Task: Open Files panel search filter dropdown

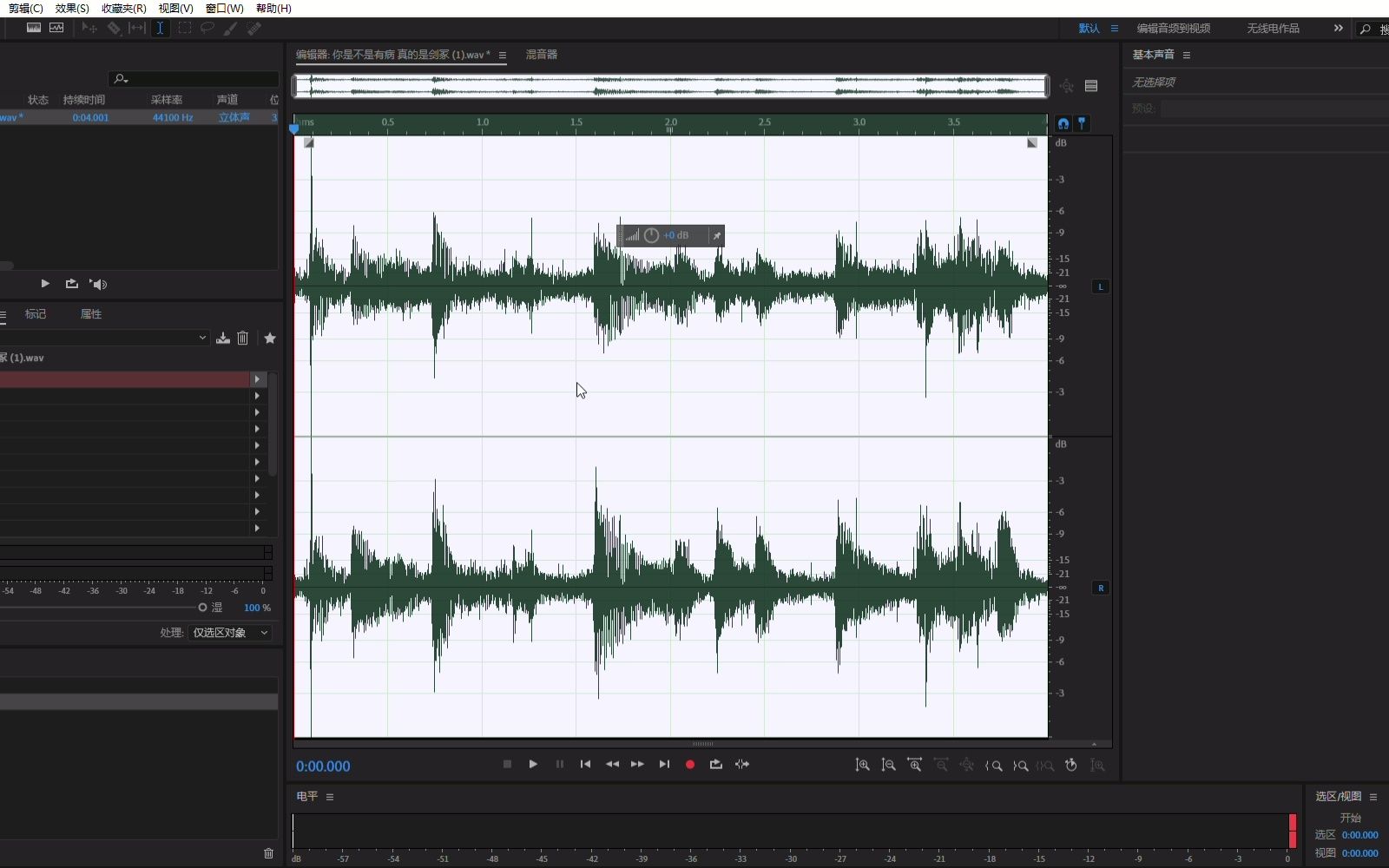Action: pos(121,79)
